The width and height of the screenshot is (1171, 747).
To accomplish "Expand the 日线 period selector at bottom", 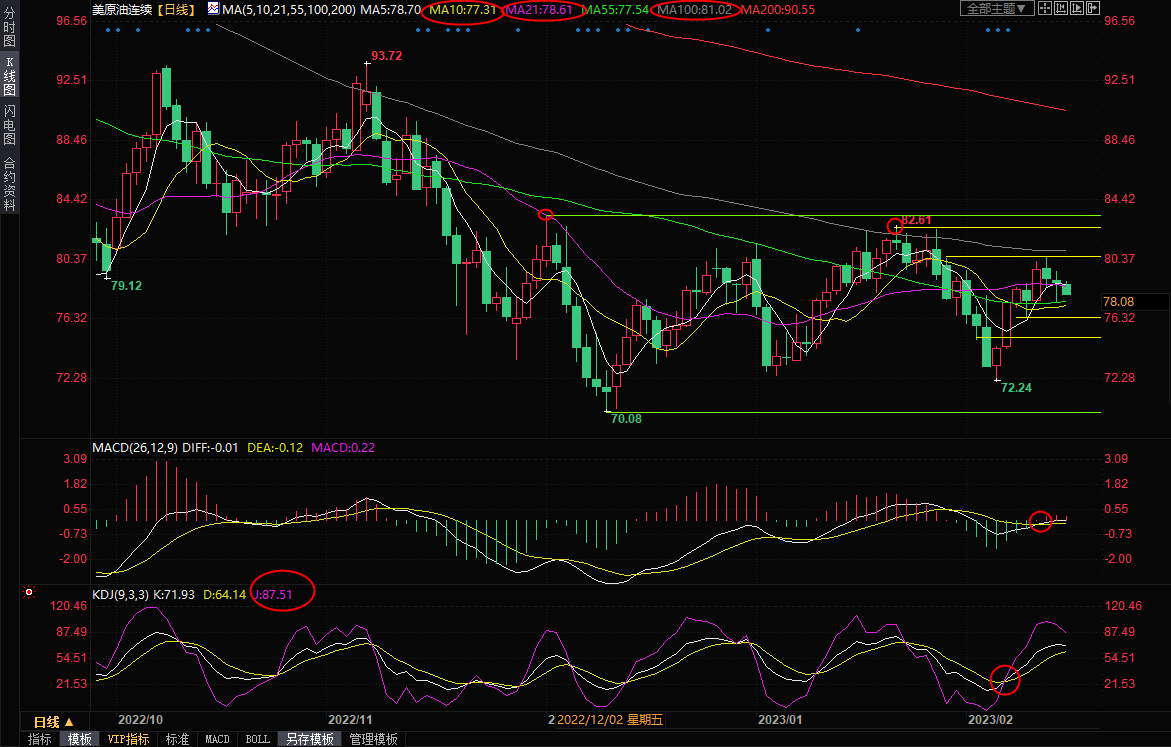I will point(53,721).
